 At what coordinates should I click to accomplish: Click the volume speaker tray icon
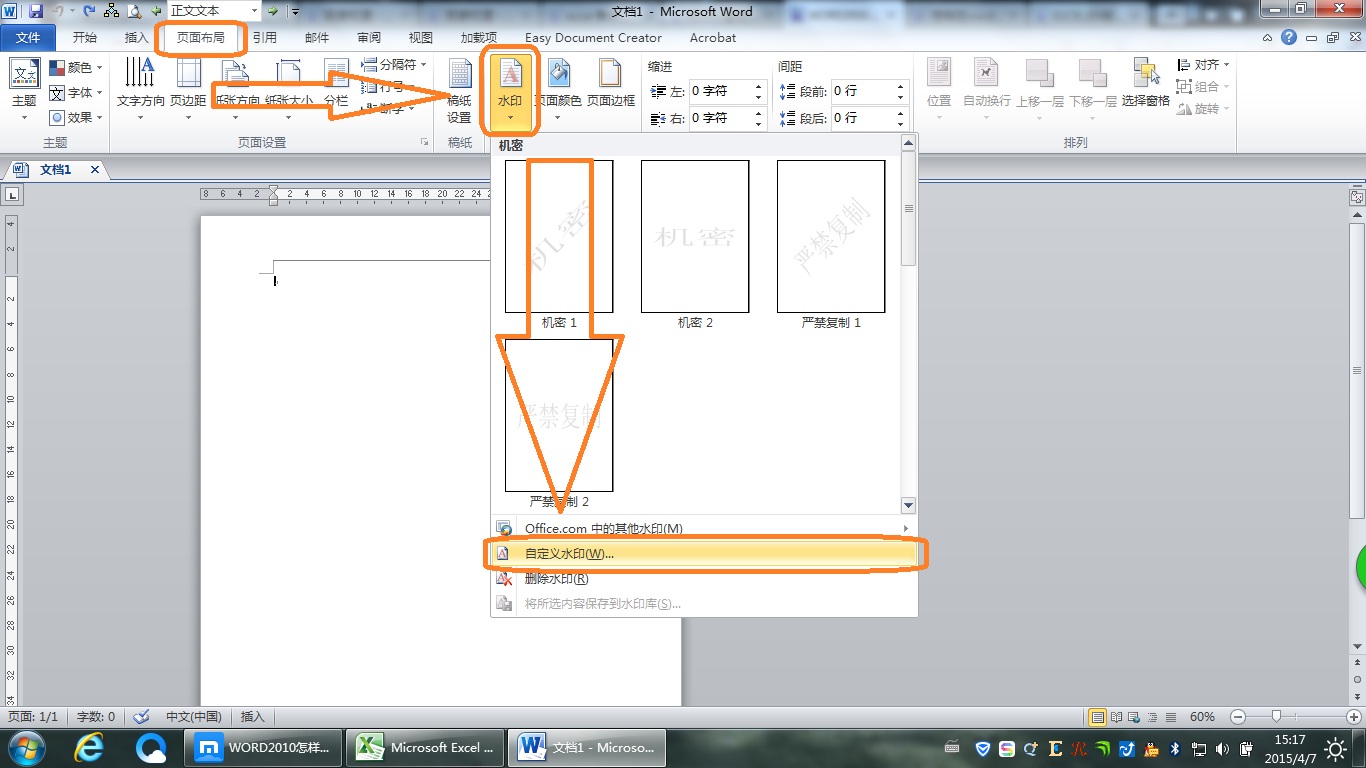click(1222, 747)
